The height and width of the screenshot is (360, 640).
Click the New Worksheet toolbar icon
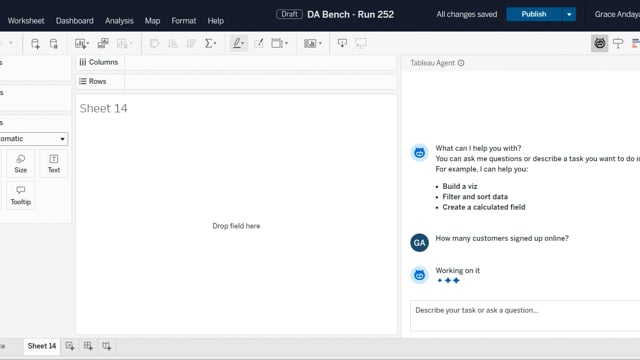(82, 43)
